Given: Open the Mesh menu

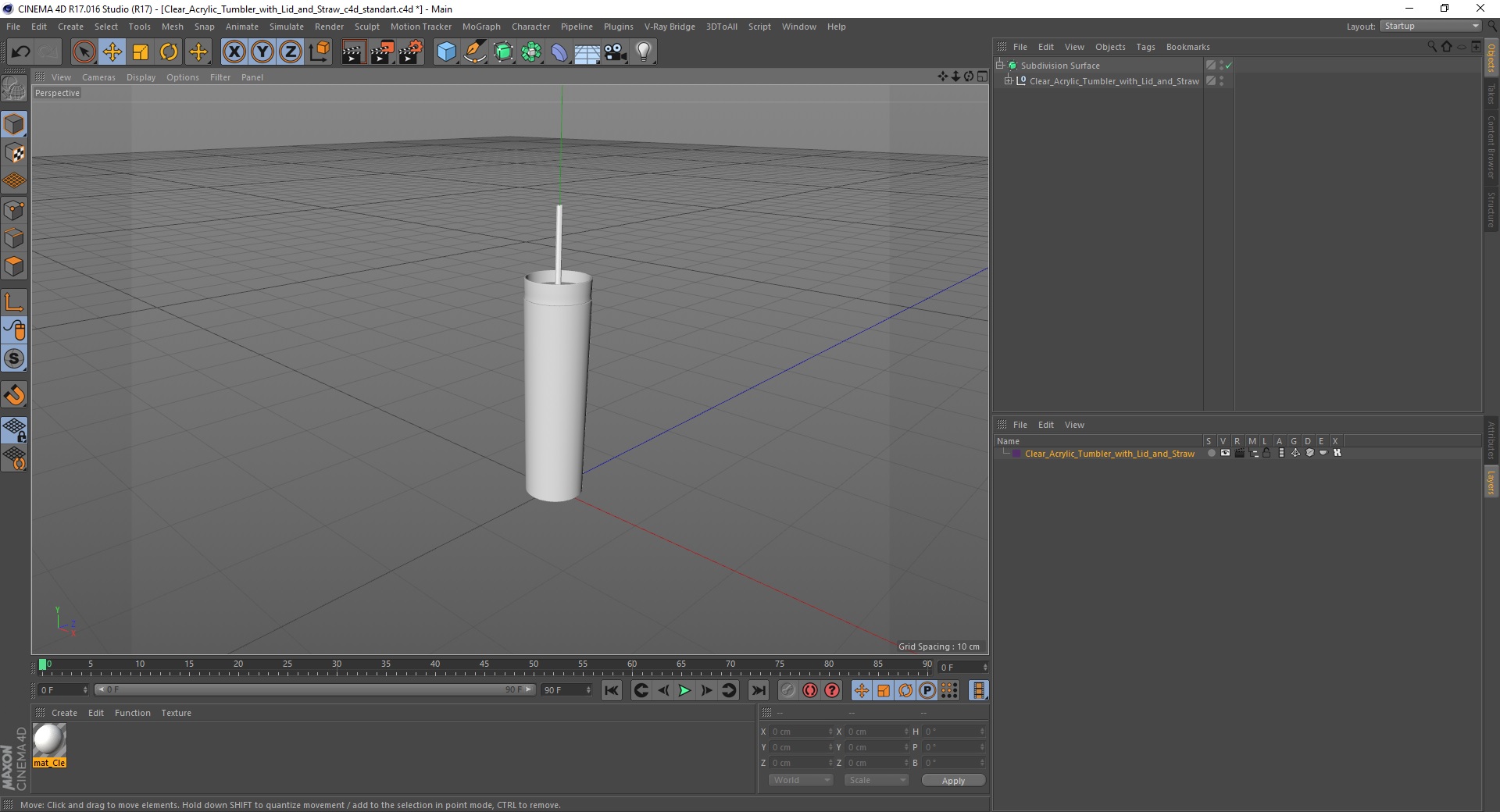Looking at the screenshot, I should coord(172,27).
